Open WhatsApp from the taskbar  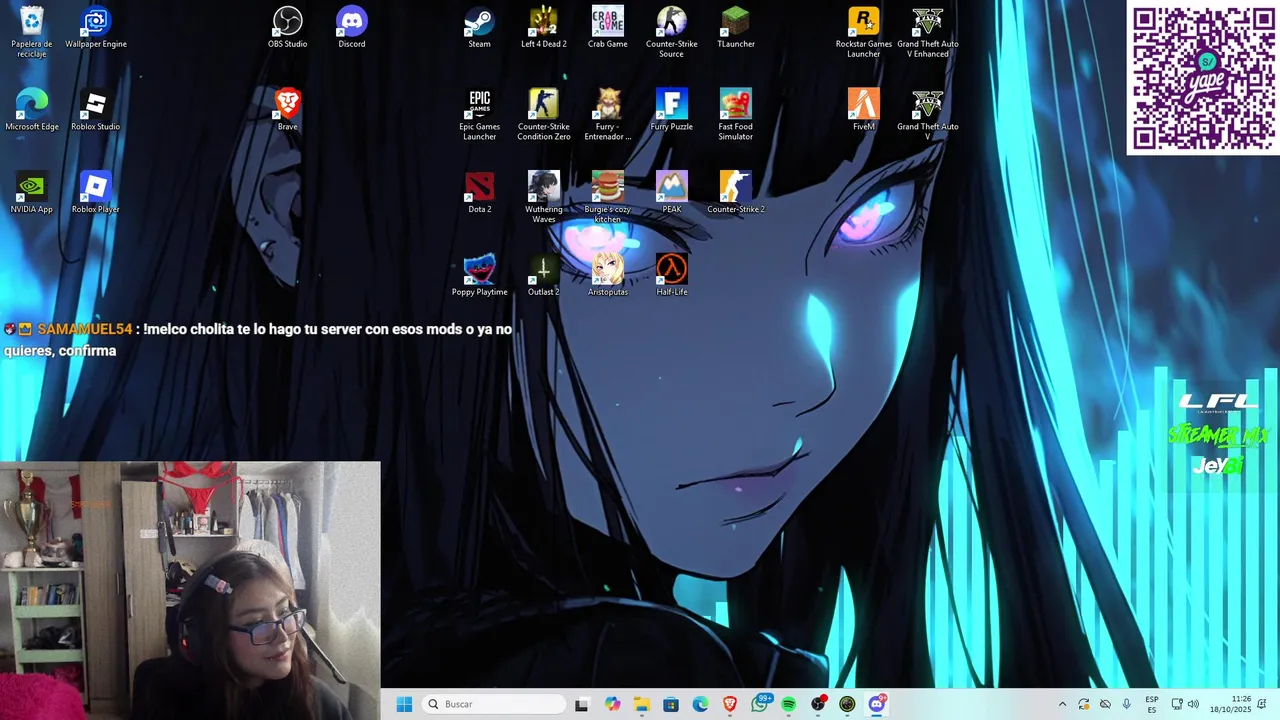[x=760, y=704]
